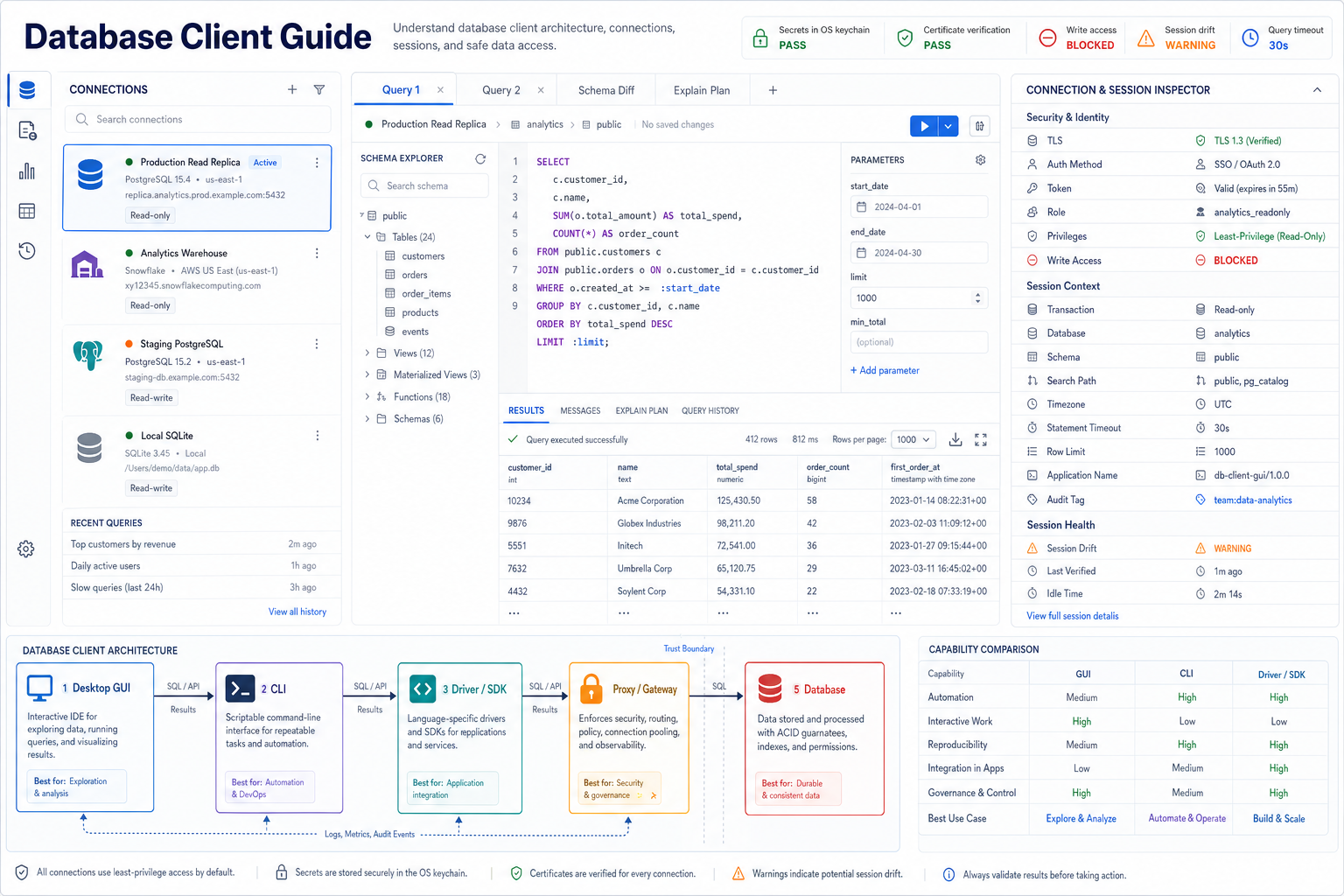
Task: Open the database connections sidebar icon
Action: point(27,90)
